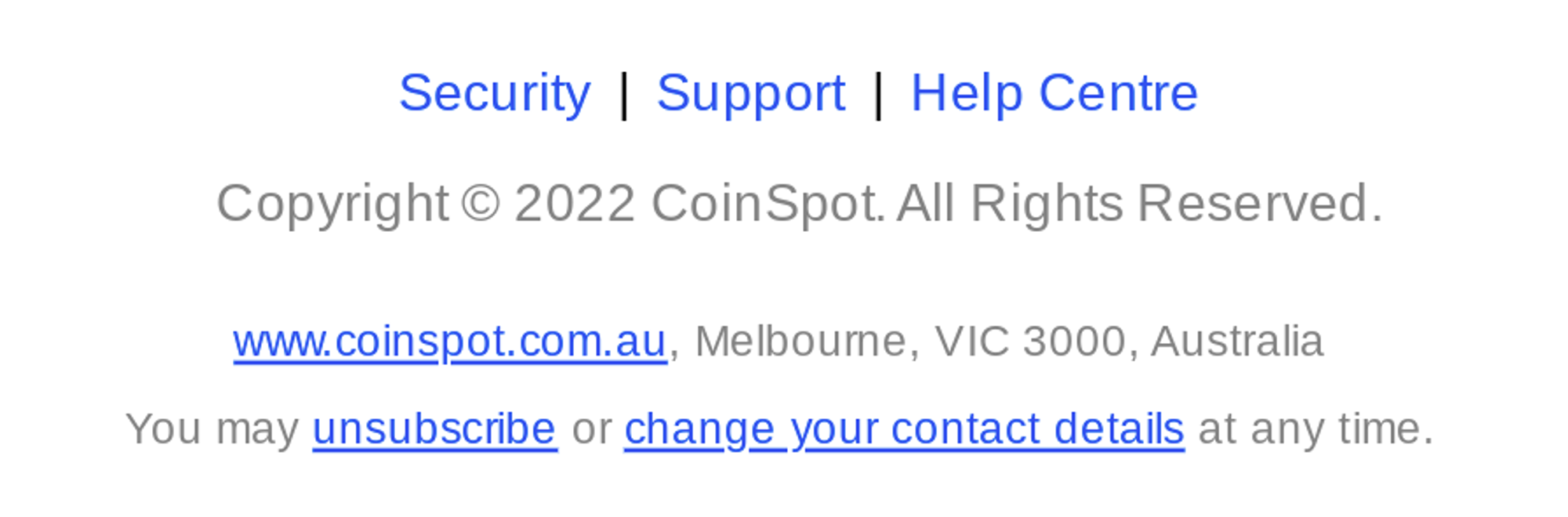Viewport: 1568px width, 517px height.
Task: Open the Security link
Action: click(x=494, y=93)
